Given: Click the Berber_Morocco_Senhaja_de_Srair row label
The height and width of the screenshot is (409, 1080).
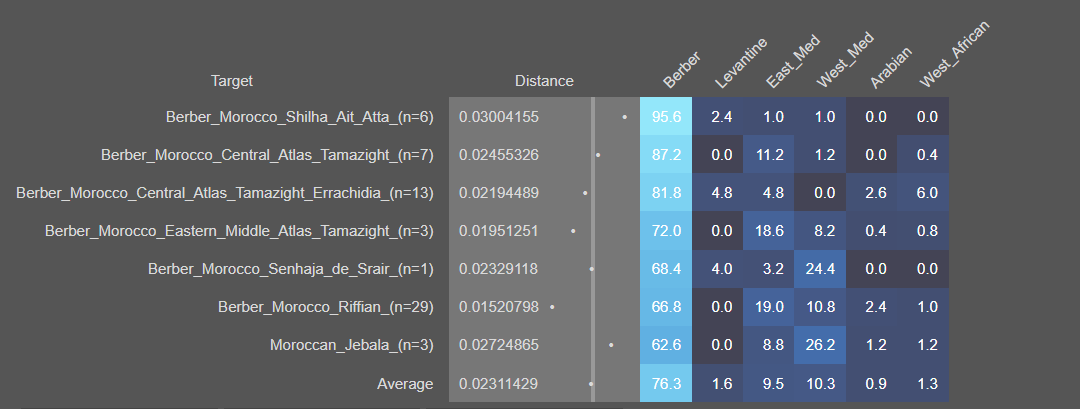Looking at the screenshot, I should click(x=290, y=269).
